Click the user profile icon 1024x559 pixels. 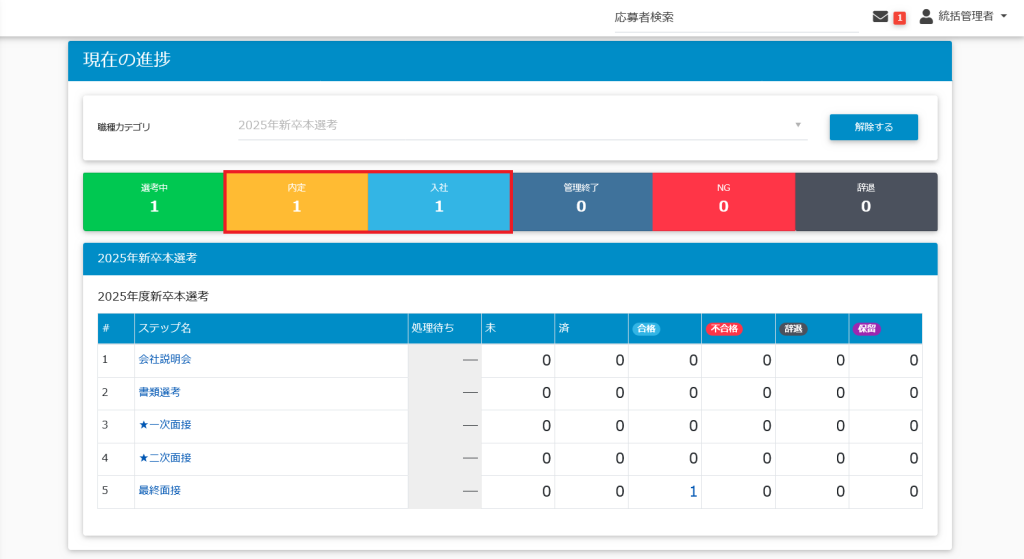click(926, 16)
